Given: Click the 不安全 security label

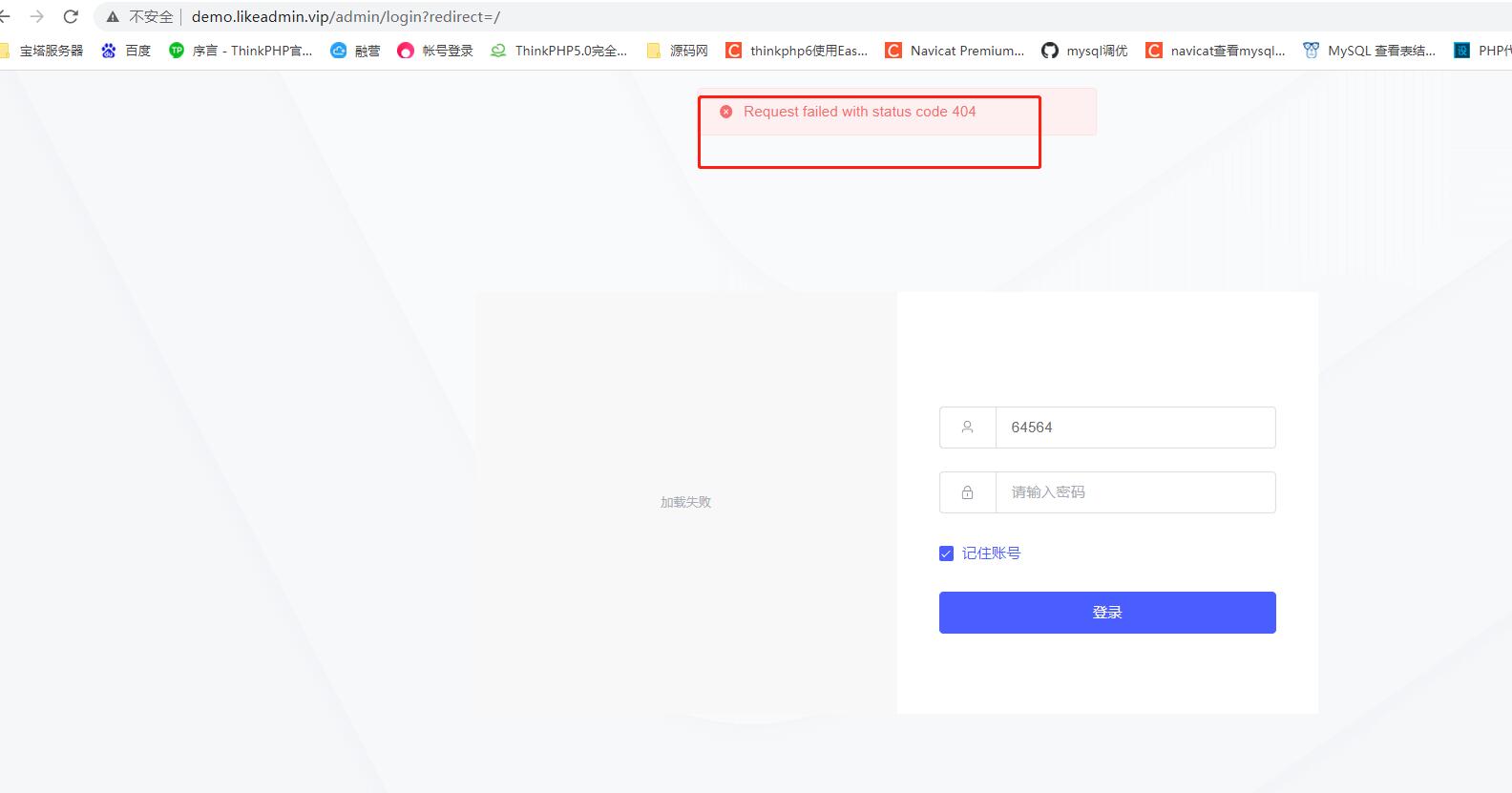Looking at the screenshot, I should pyautogui.click(x=151, y=17).
